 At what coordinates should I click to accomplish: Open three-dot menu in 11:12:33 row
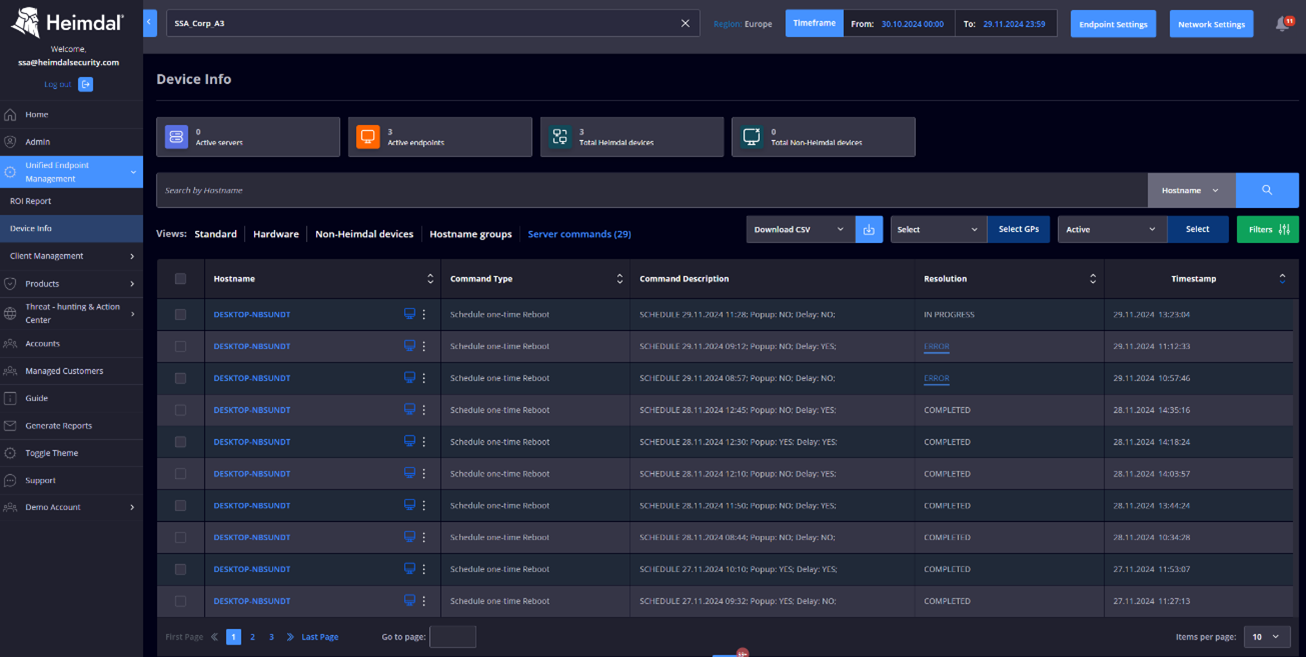point(424,346)
